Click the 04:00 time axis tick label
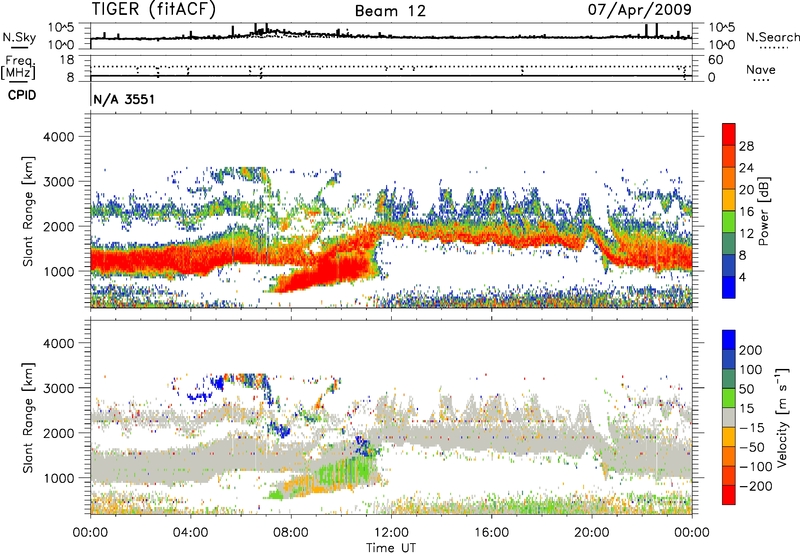This screenshot has height=554, width=800. 190,533
